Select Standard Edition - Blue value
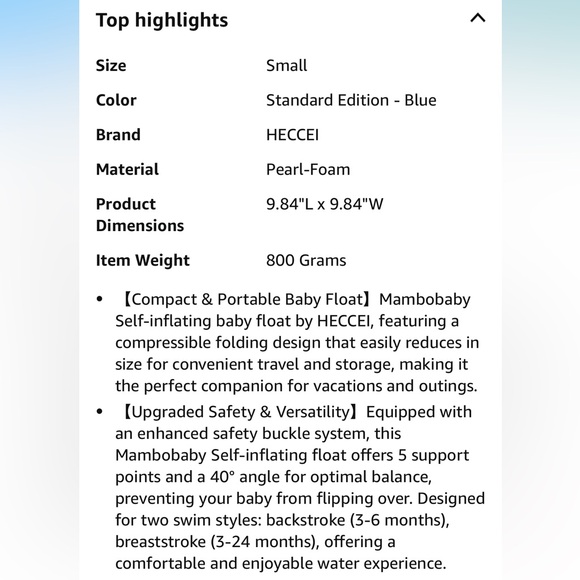 [351, 100]
